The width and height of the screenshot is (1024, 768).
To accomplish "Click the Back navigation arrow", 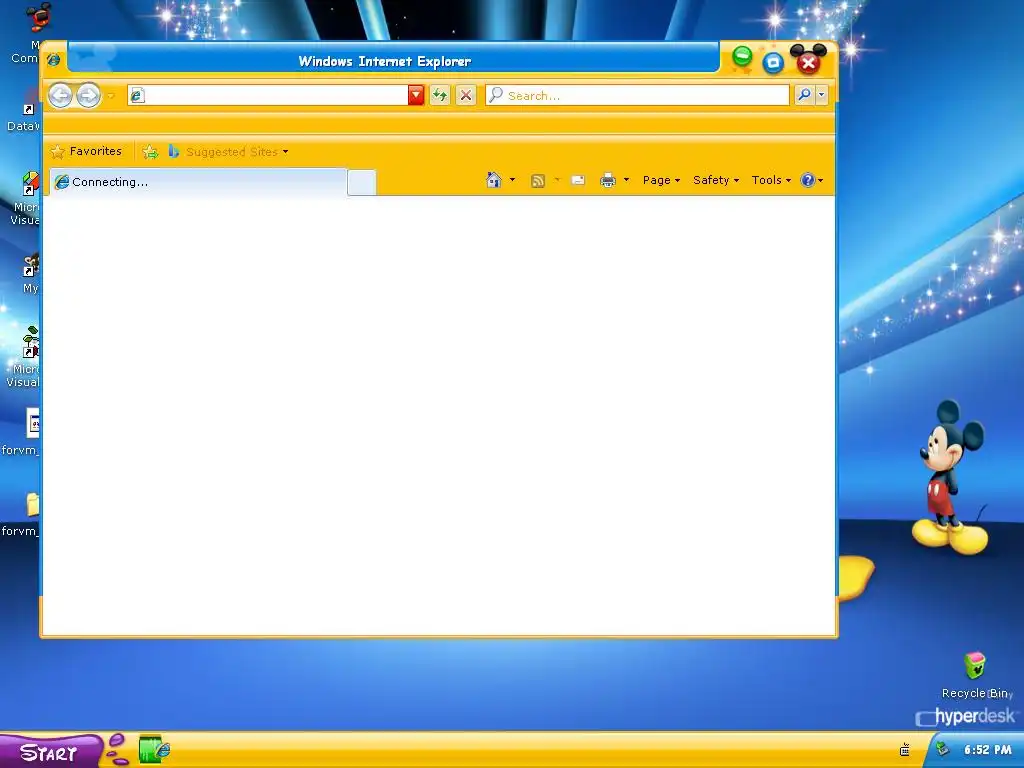I will pyautogui.click(x=60, y=96).
